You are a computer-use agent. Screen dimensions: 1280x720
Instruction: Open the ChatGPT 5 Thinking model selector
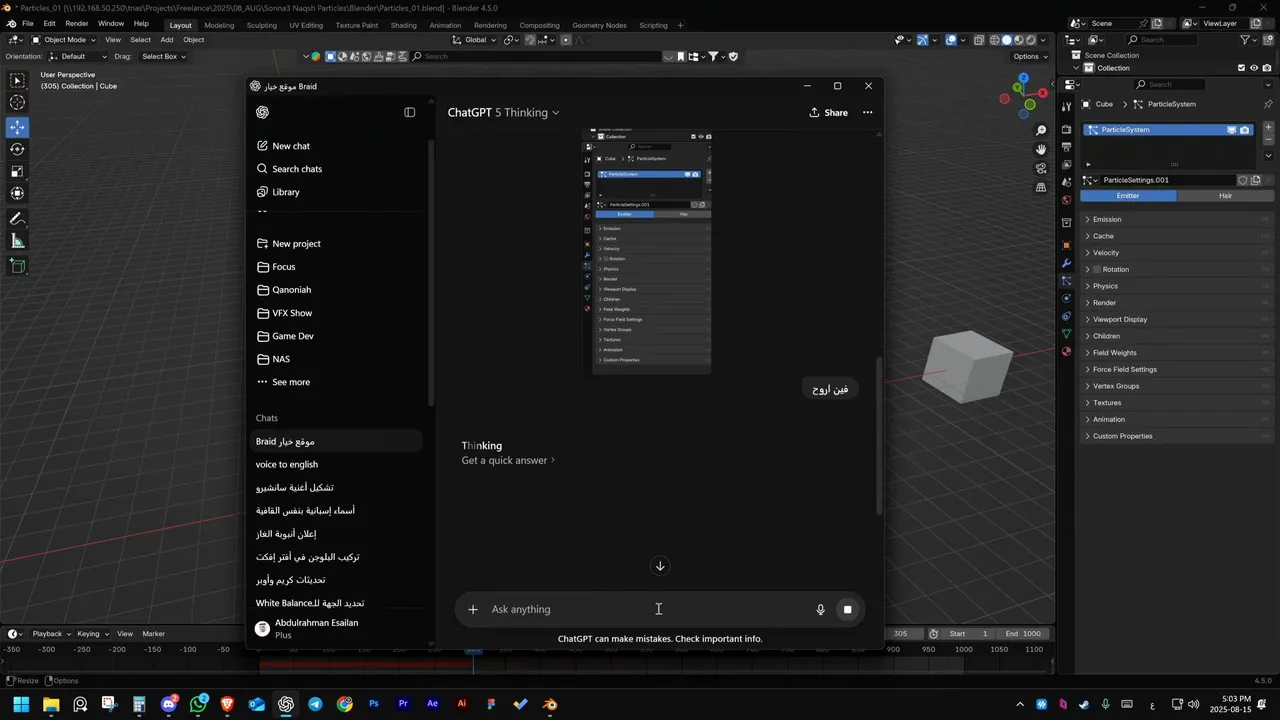503,113
